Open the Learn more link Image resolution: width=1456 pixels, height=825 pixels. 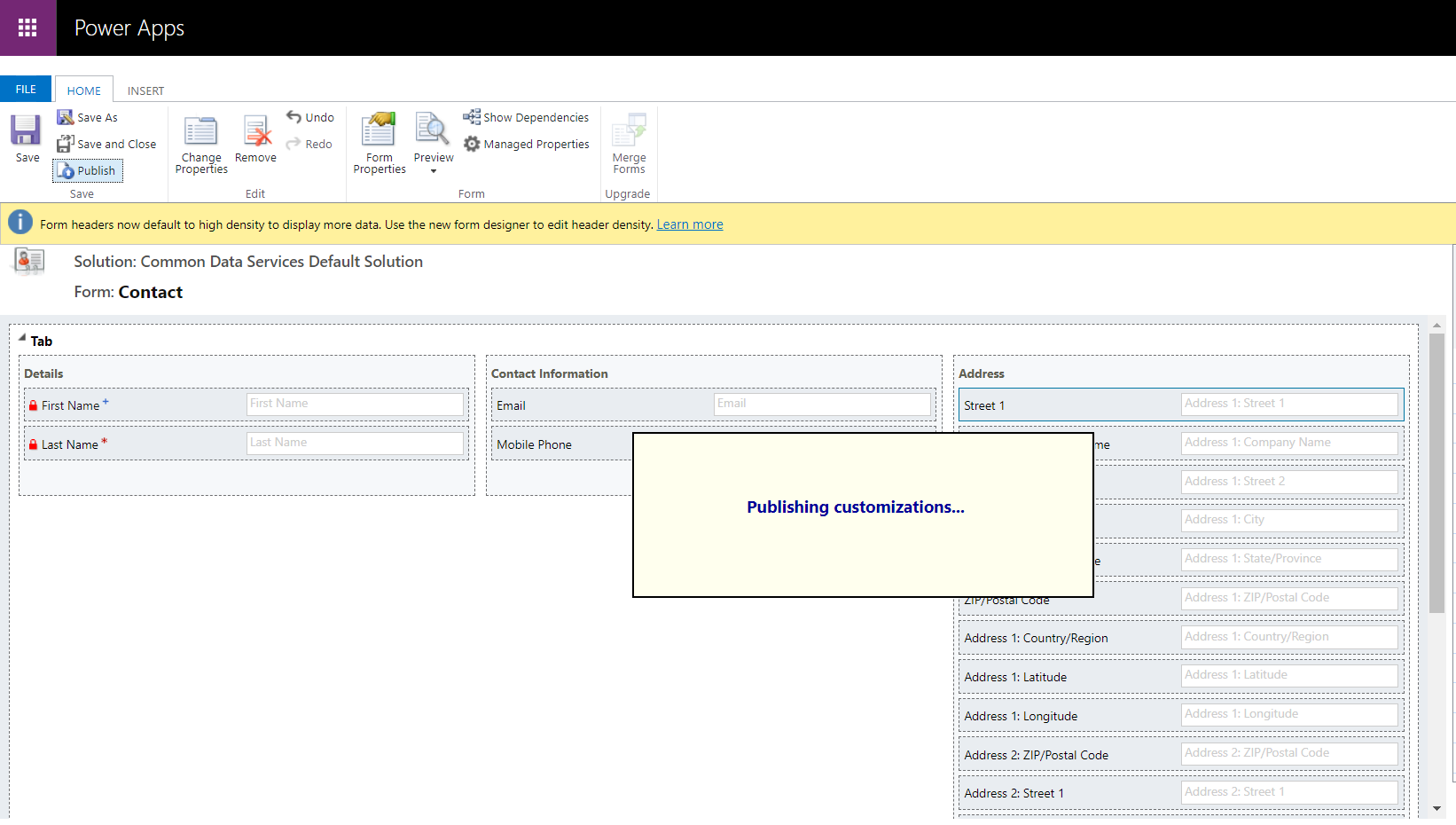[x=690, y=224]
